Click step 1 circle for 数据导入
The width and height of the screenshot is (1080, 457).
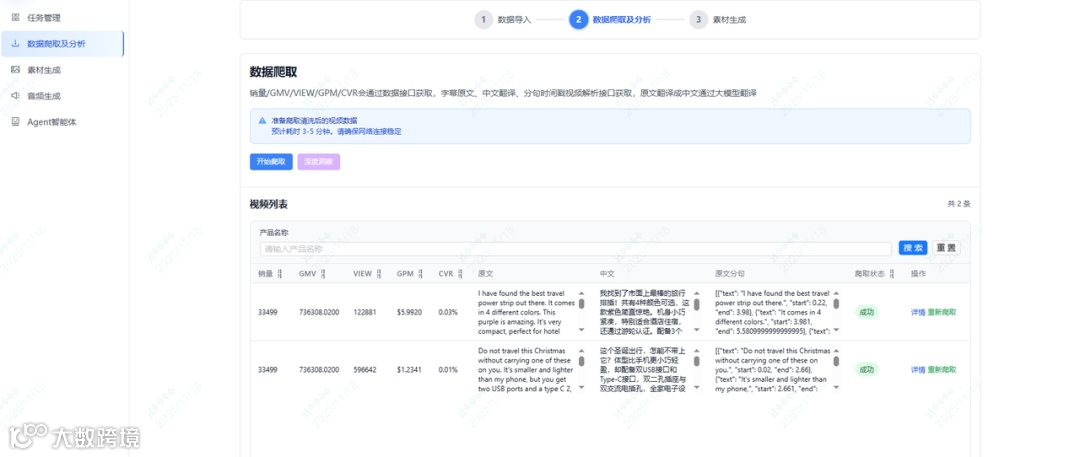[484, 19]
